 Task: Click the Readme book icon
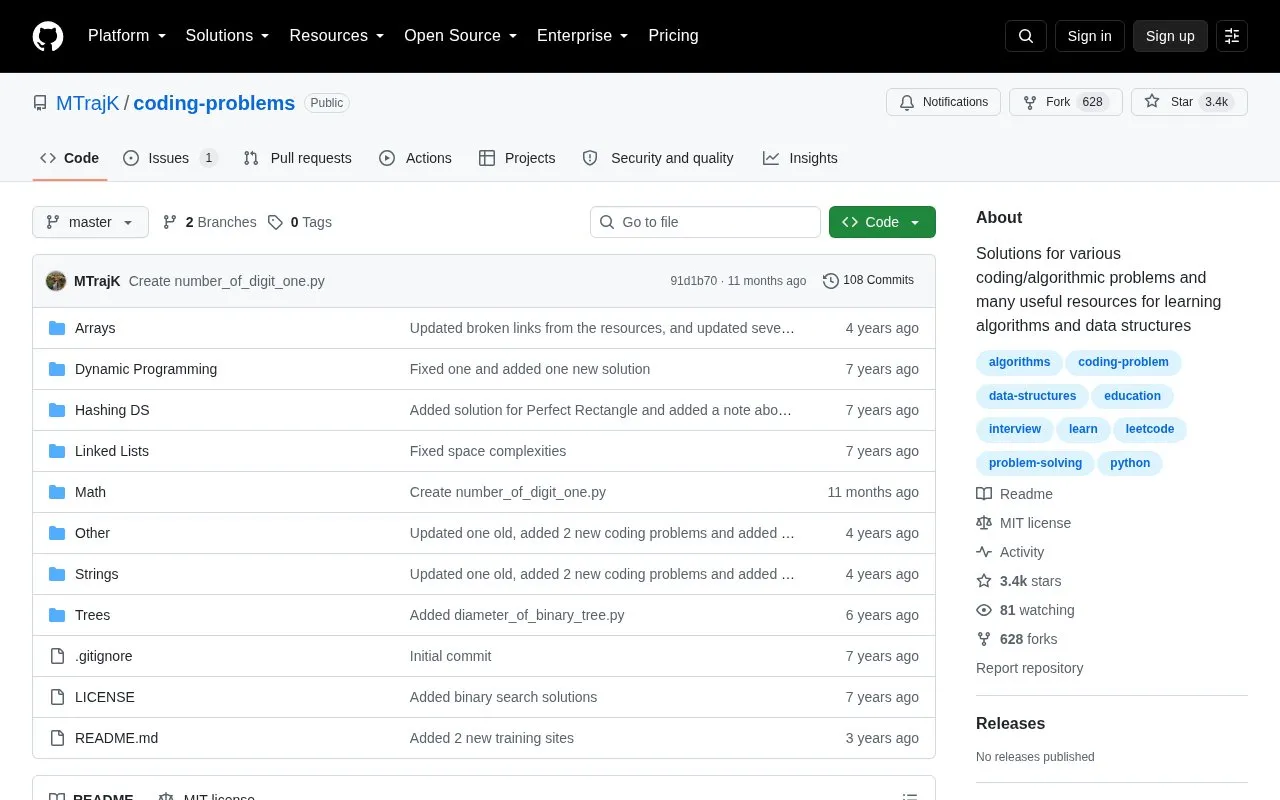pyautogui.click(x=984, y=494)
